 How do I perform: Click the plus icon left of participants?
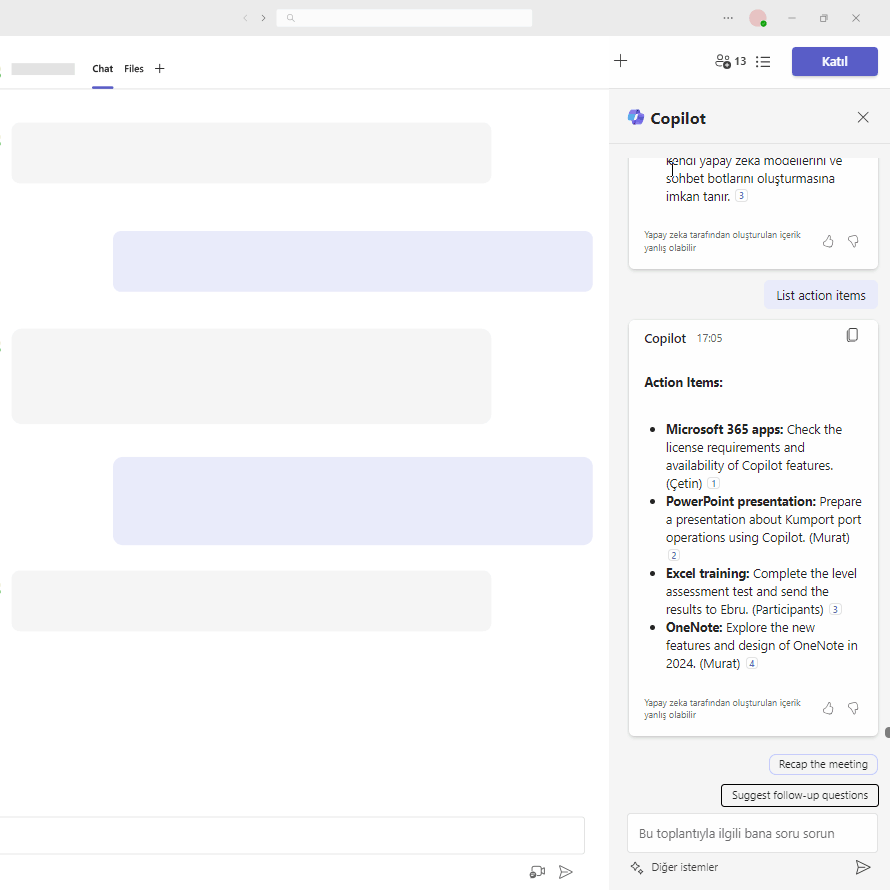coord(620,61)
